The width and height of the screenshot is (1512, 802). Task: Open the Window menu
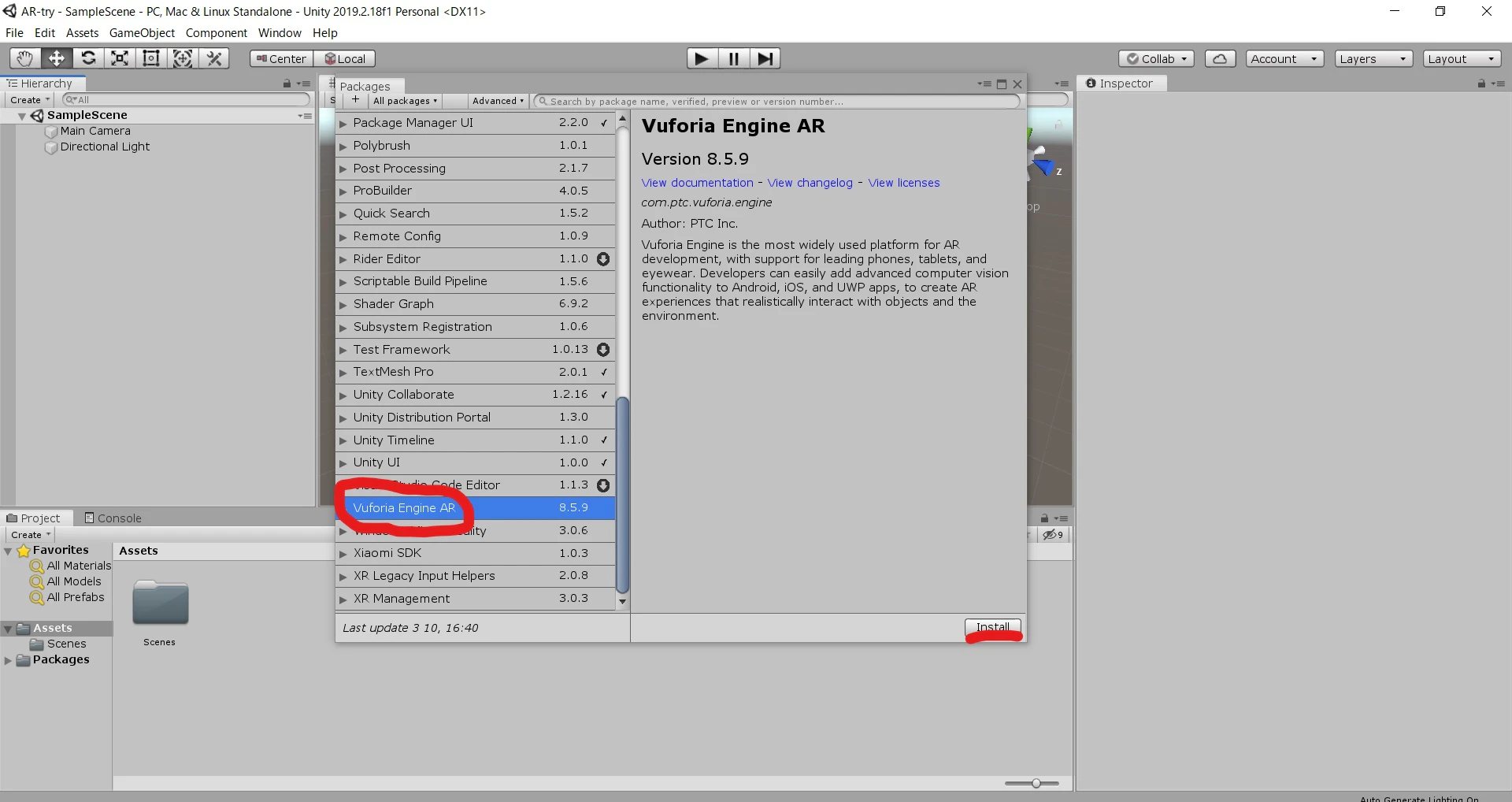point(280,33)
